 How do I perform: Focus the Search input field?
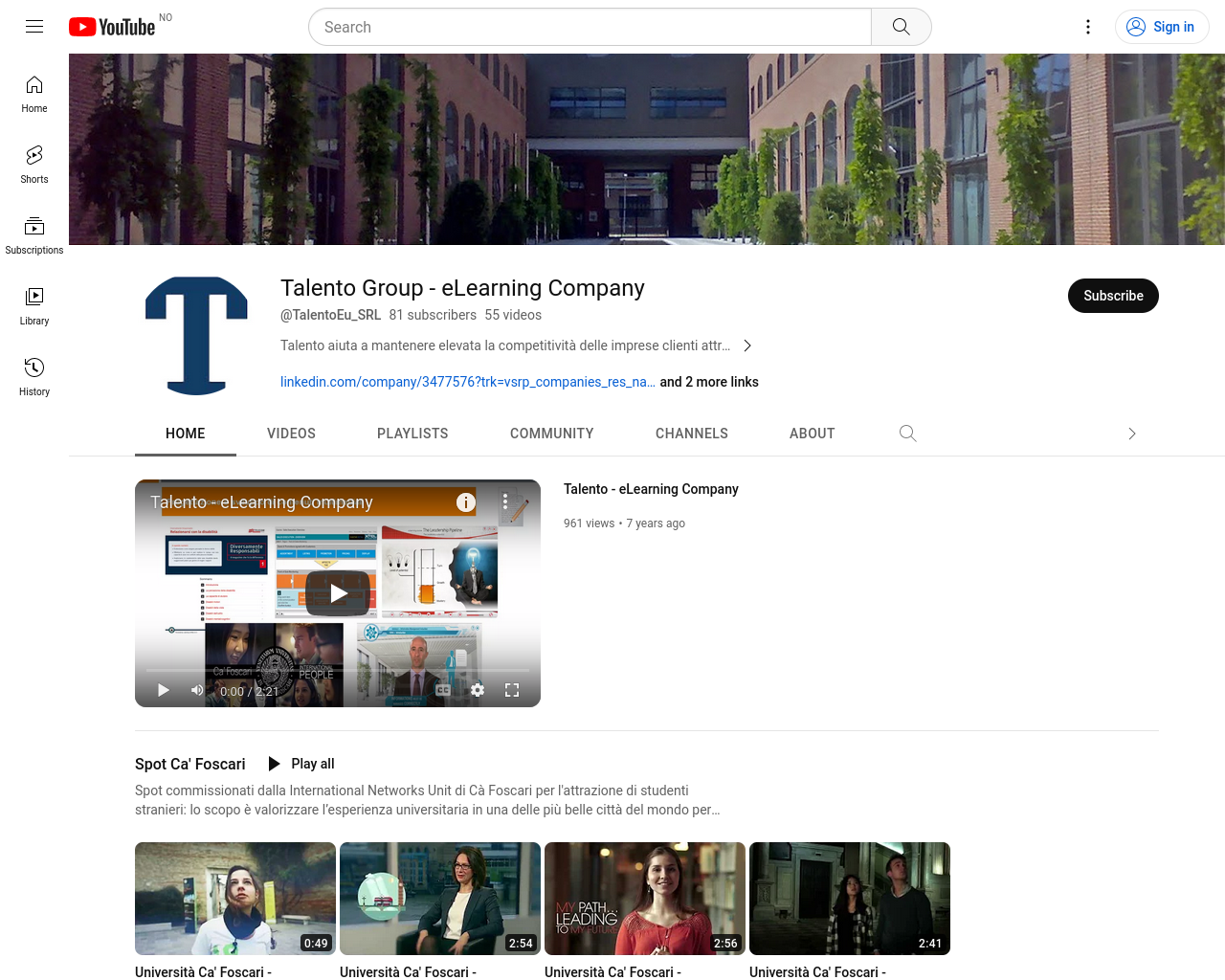[x=590, y=27]
